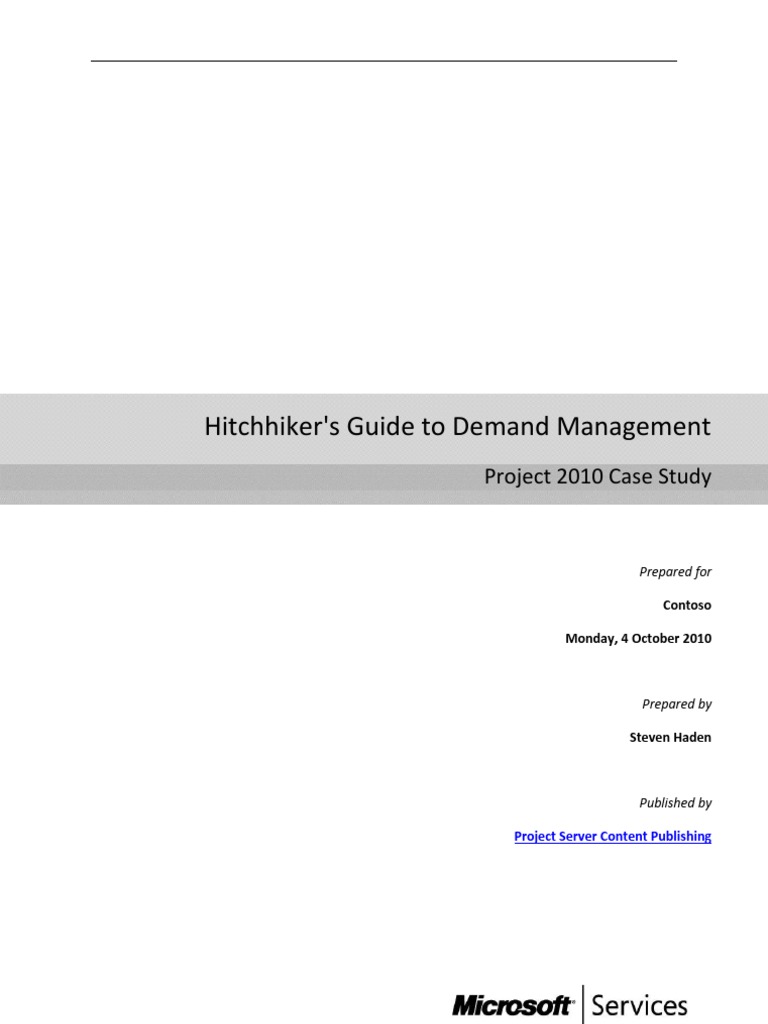
Task: Click the 'Services' text beside the logo
Action: point(639,1005)
